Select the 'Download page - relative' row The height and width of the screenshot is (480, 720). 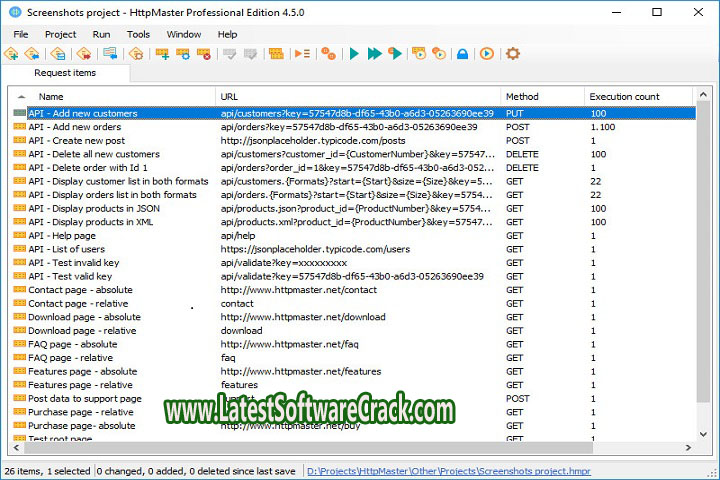354,330
